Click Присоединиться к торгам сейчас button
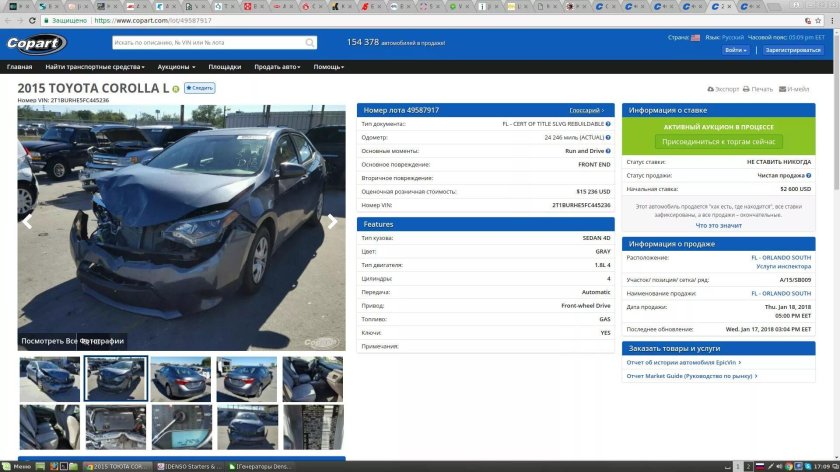840x472 pixels. (718, 142)
